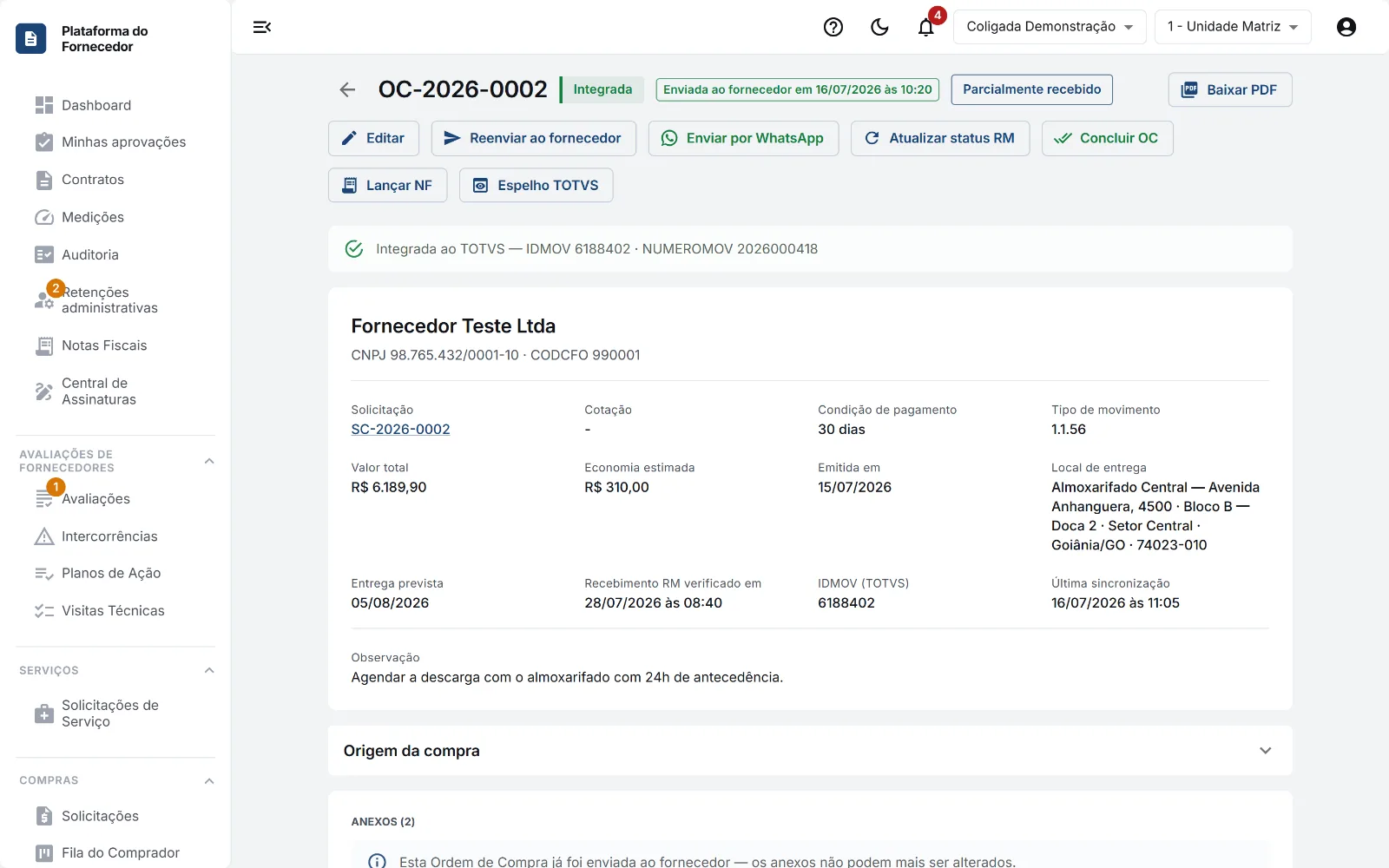Click the Notas Fiscais receipt icon
The height and width of the screenshot is (868, 1389).
coord(44,345)
